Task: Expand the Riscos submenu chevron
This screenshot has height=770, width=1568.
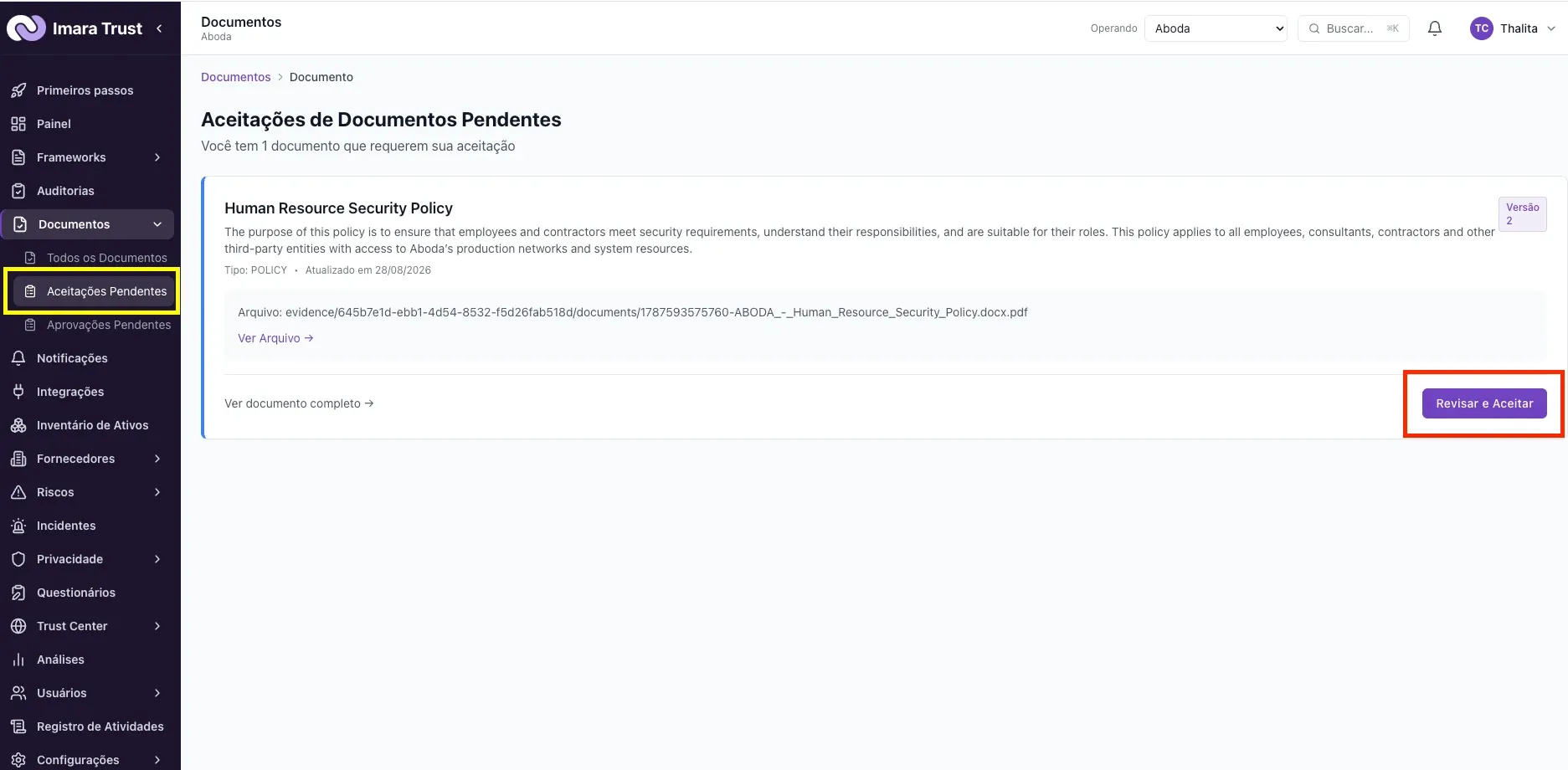Action: (x=157, y=492)
